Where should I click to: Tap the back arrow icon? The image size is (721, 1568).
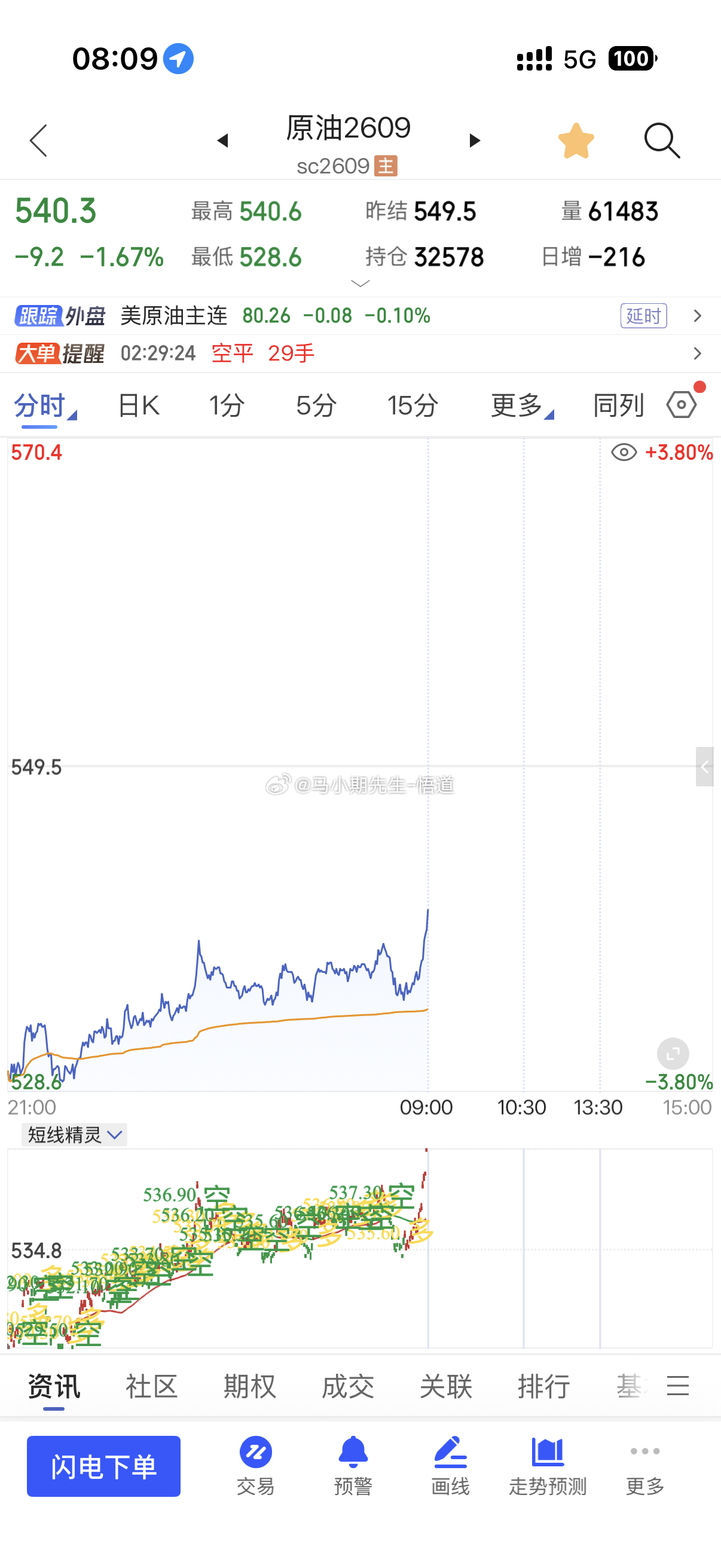(x=38, y=141)
